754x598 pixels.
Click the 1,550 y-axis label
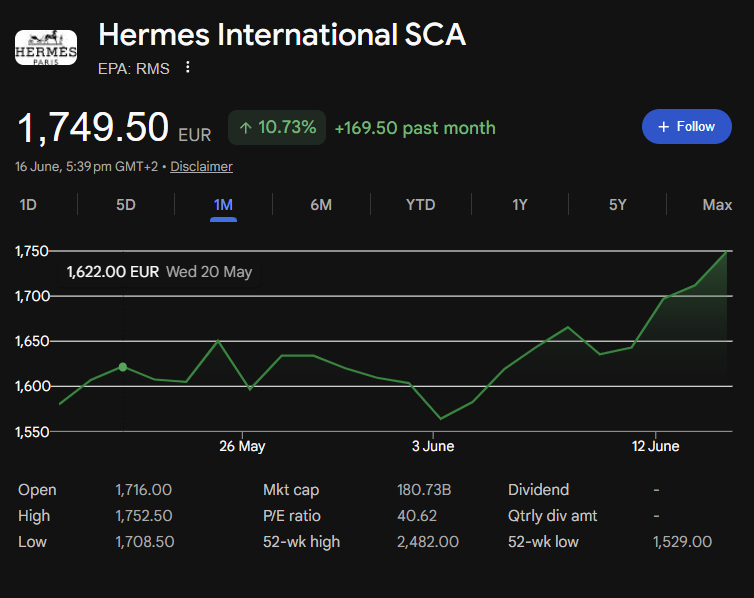click(x=32, y=432)
